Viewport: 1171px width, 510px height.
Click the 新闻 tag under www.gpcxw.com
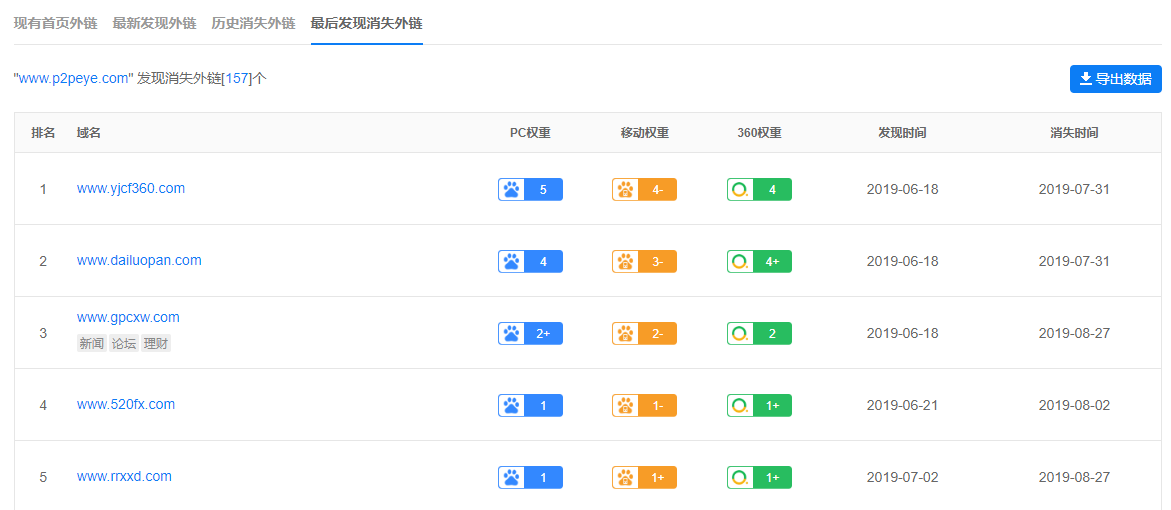point(91,343)
